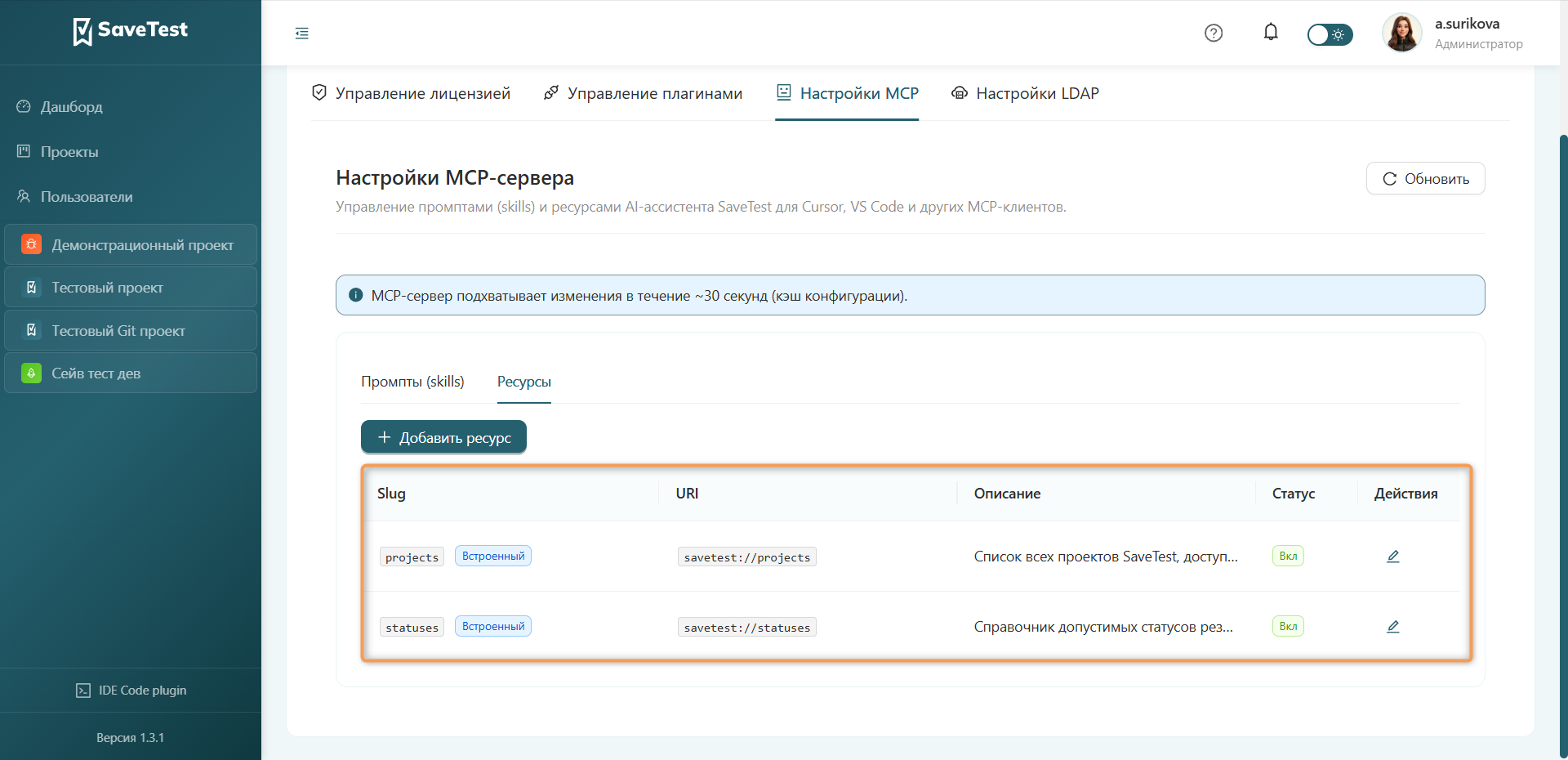Open Тестовый Git проект
This screenshot has height=760, width=1568.
[x=131, y=330]
